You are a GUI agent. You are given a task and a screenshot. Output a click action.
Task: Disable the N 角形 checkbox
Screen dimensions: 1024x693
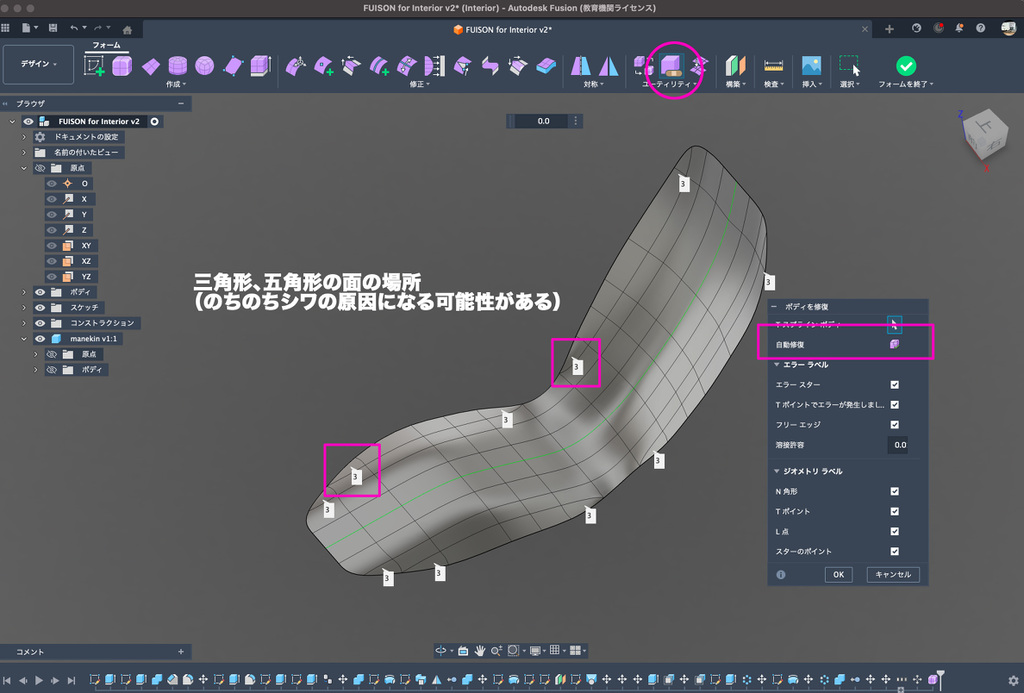(x=894, y=491)
